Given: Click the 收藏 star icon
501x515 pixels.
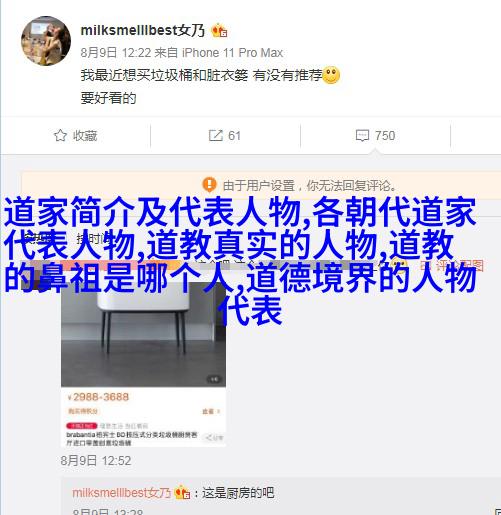Looking at the screenshot, I should pos(60,135).
